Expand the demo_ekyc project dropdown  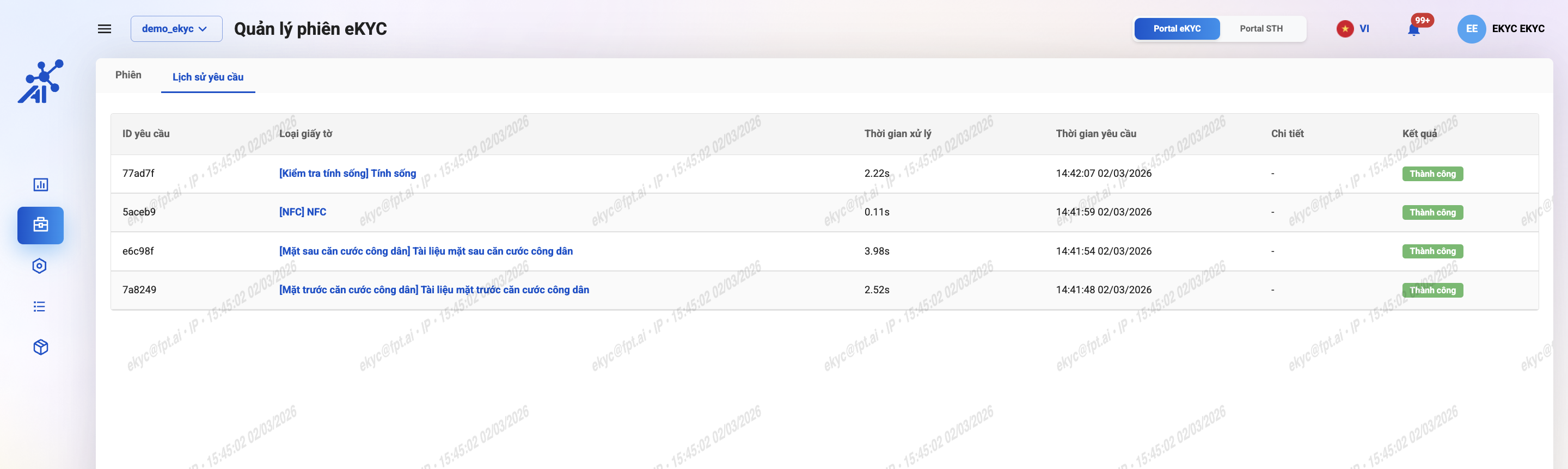176,29
